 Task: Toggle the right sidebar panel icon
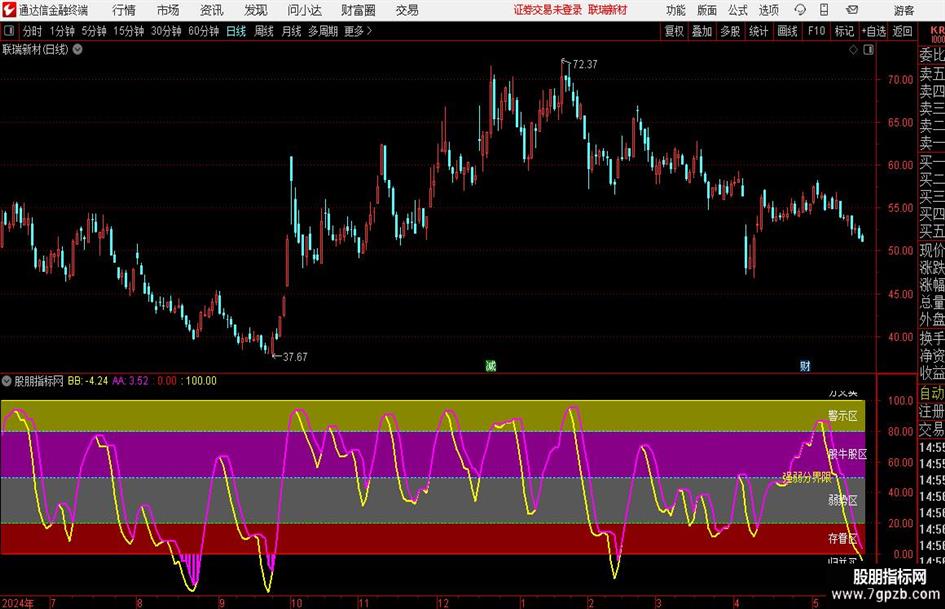coord(868,50)
